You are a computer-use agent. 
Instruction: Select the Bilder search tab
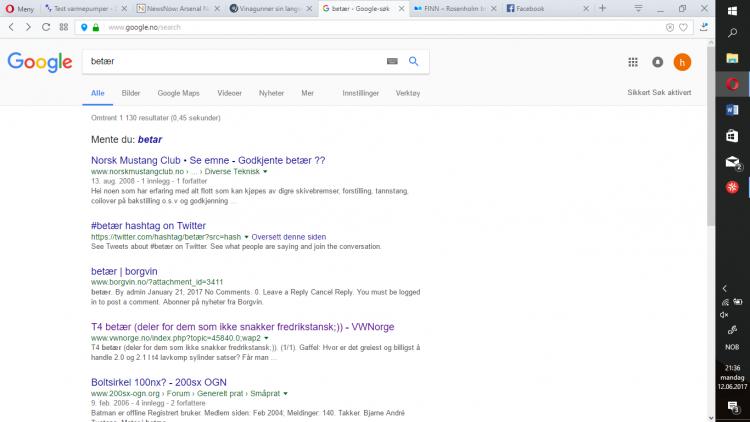(x=131, y=93)
